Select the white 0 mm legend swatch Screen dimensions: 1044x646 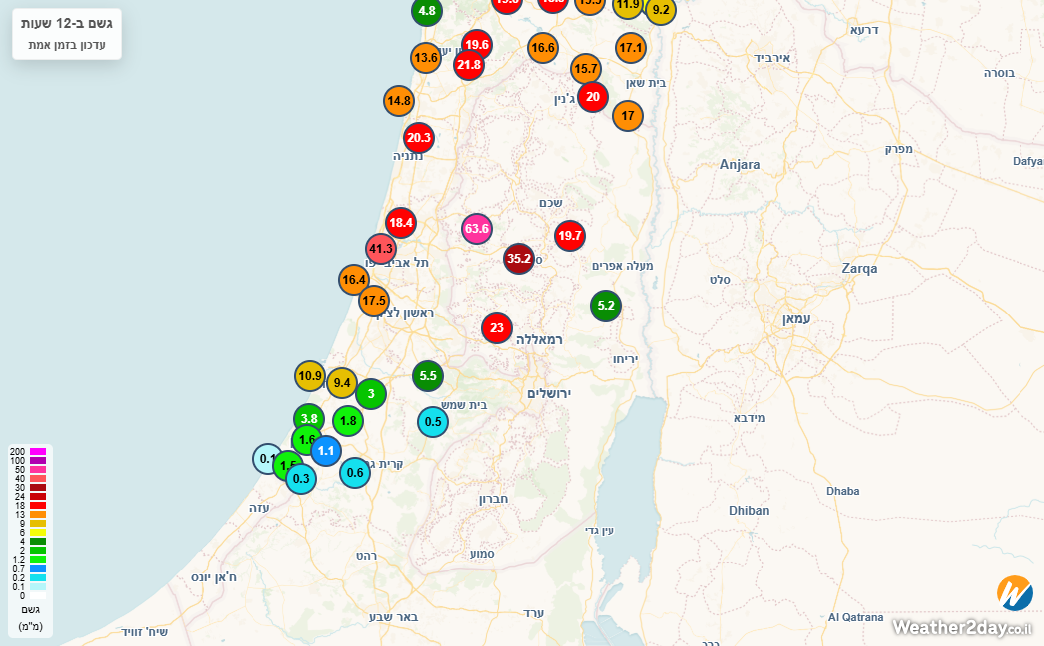pos(38,595)
